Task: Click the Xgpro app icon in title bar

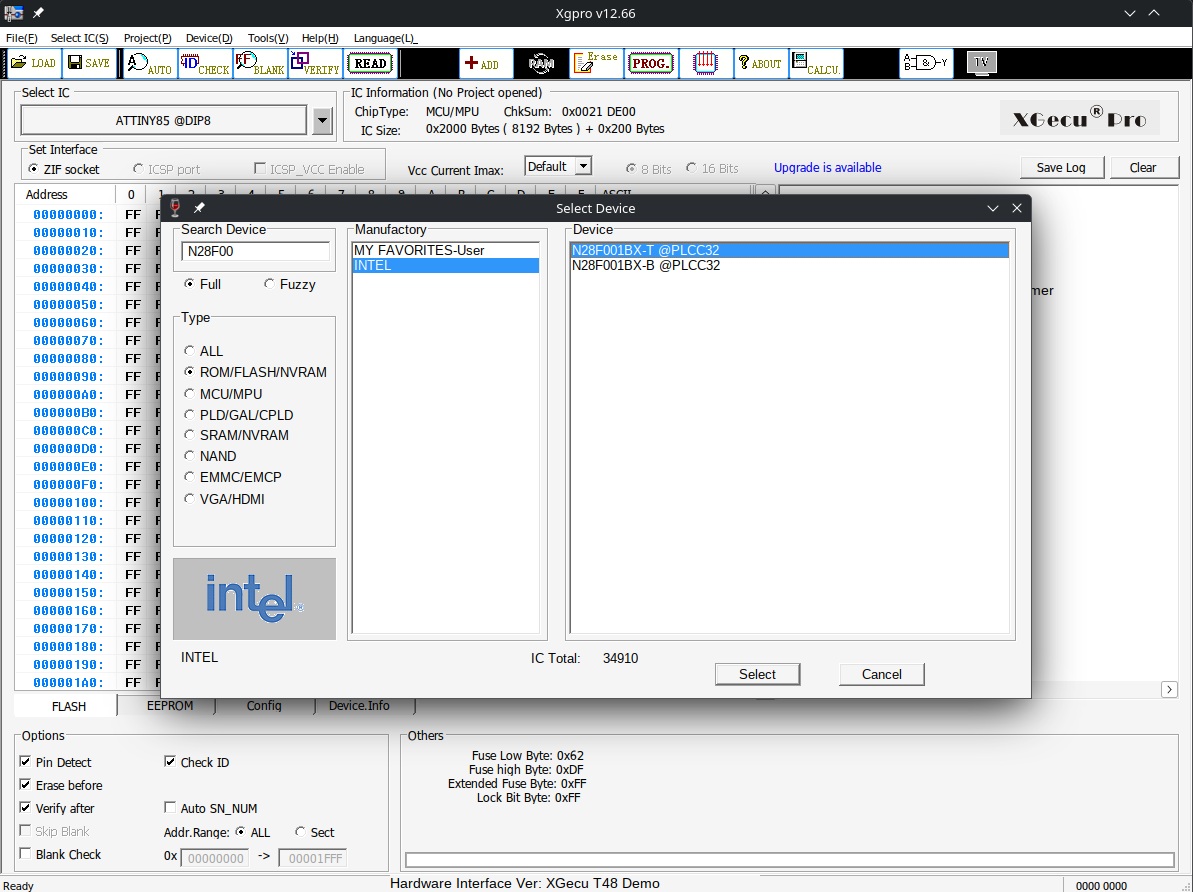Action: [14, 13]
